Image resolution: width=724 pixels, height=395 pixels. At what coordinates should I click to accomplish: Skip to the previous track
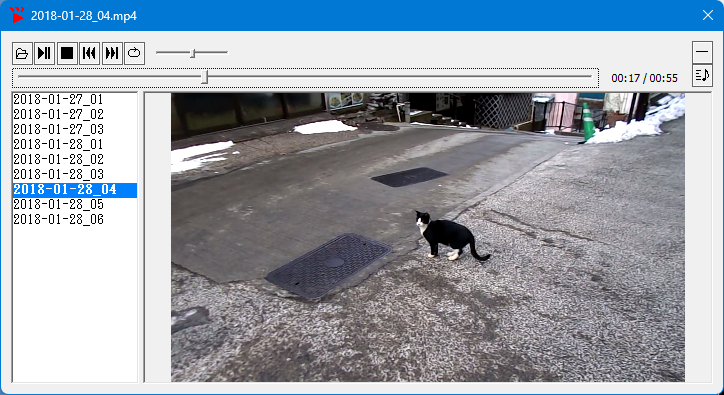[x=89, y=53]
